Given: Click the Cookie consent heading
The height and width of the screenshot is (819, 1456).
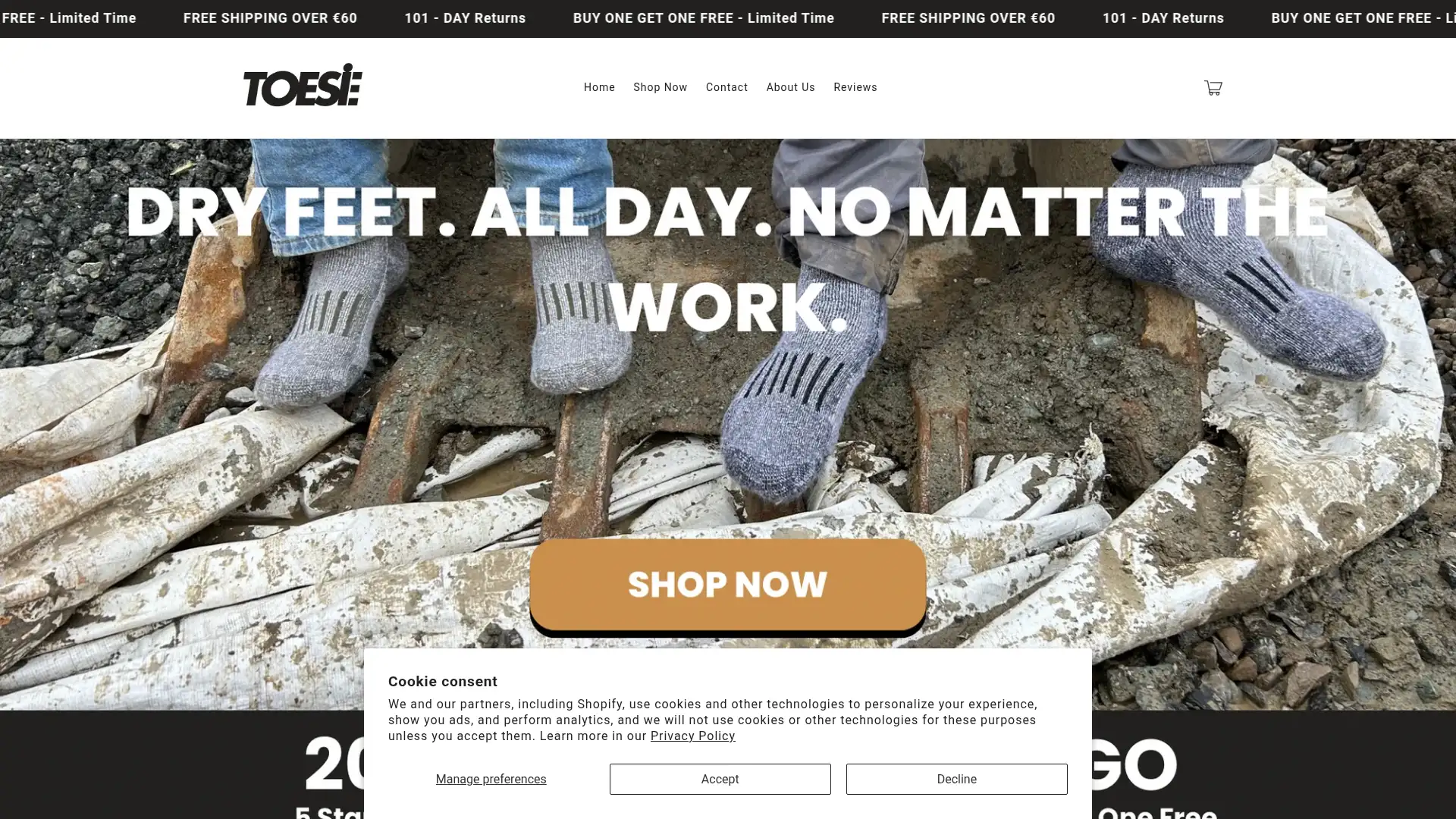Looking at the screenshot, I should 443,681.
